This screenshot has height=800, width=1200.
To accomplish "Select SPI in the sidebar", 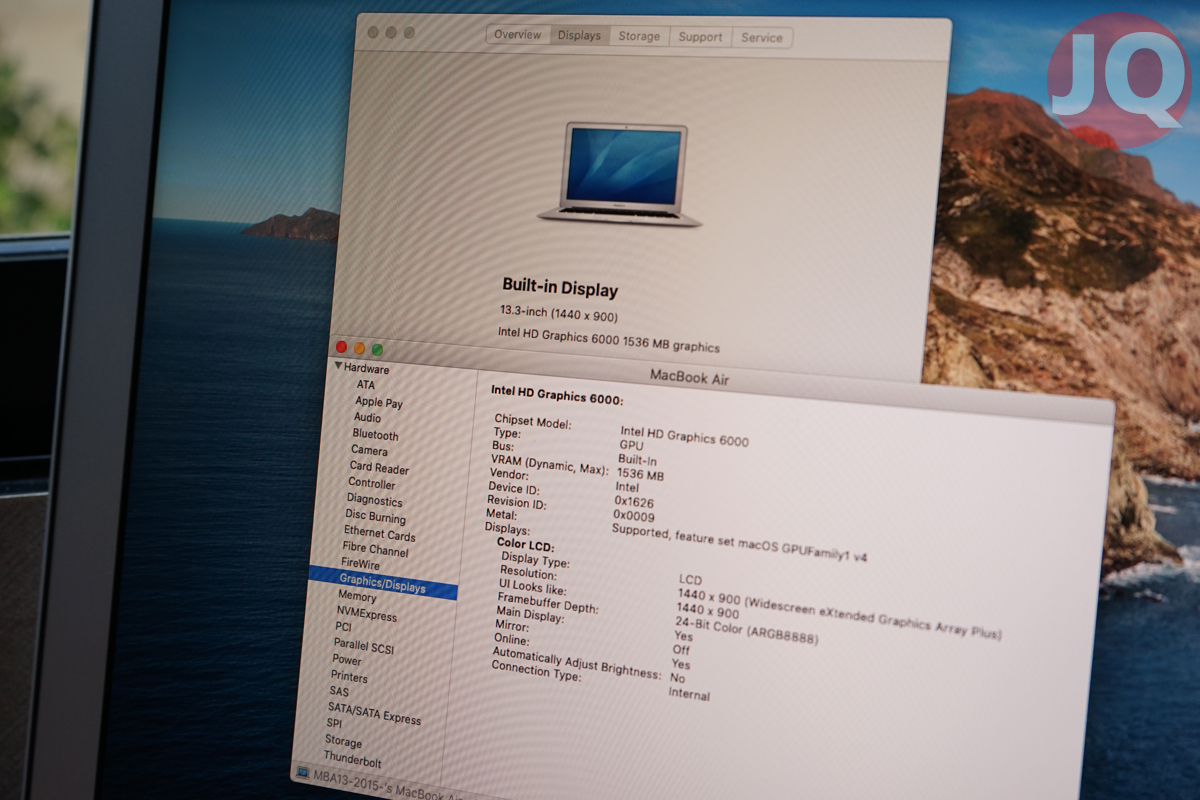I will (334, 724).
